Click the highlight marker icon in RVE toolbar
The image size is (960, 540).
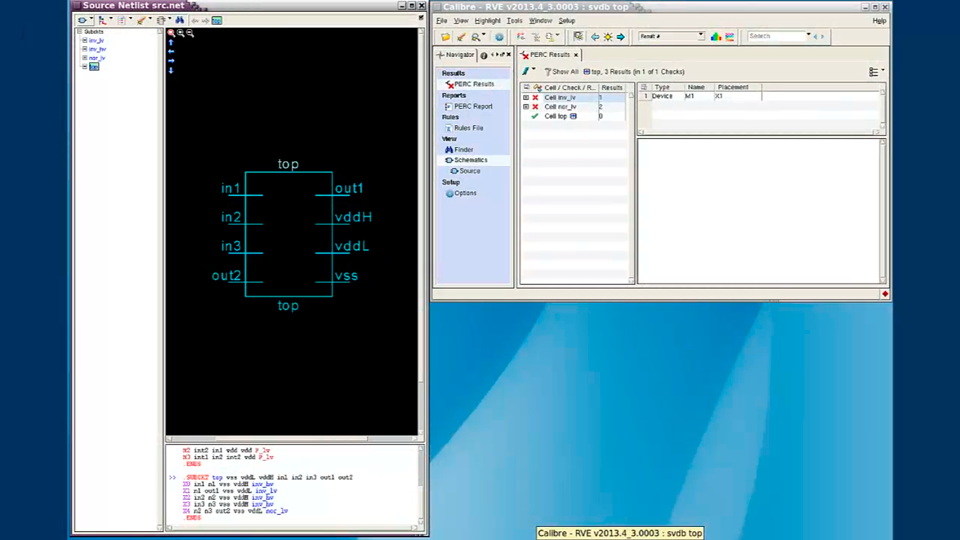(x=461, y=37)
